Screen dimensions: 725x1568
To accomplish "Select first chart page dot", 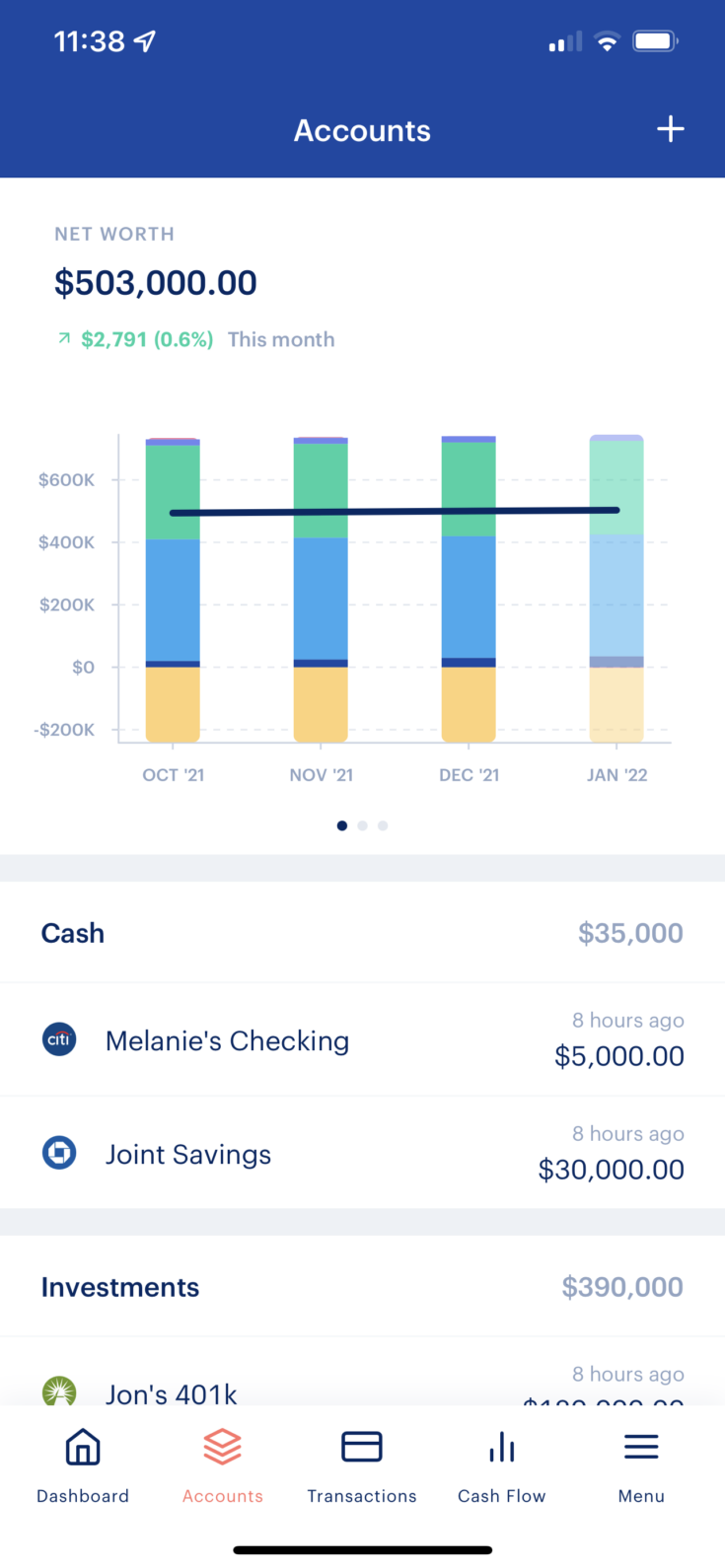I will click(x=342, y=825).
